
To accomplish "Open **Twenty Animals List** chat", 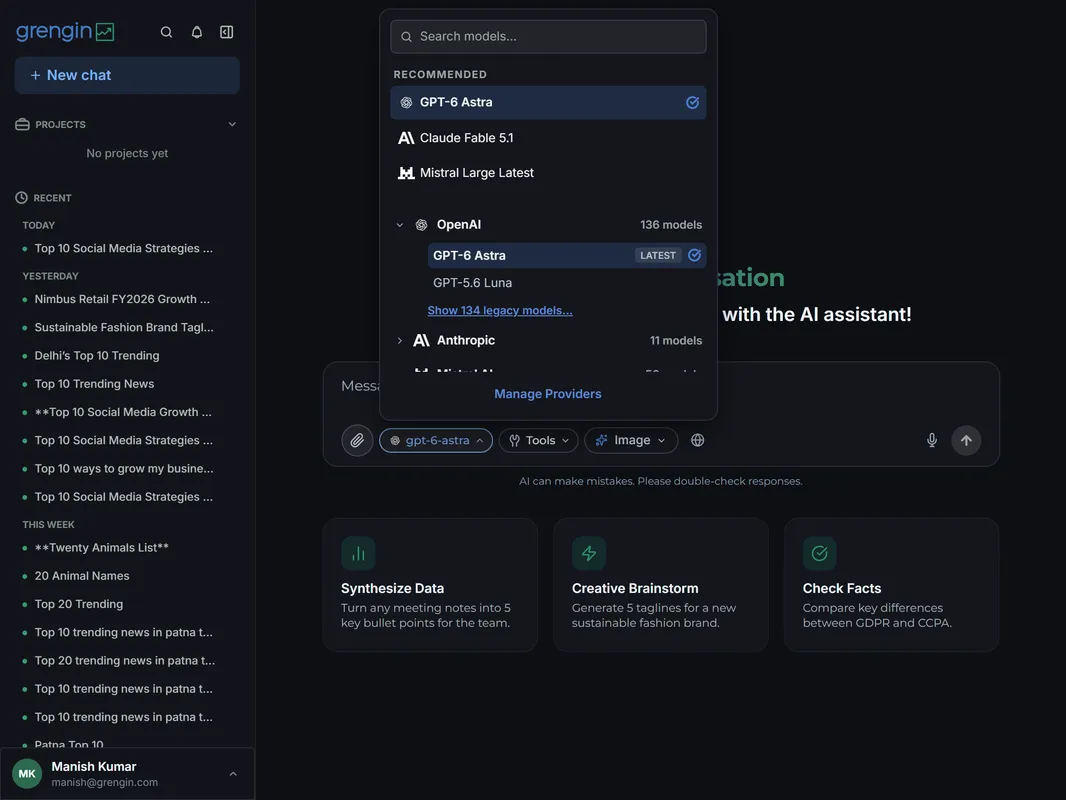I will (x=101, y=547).
